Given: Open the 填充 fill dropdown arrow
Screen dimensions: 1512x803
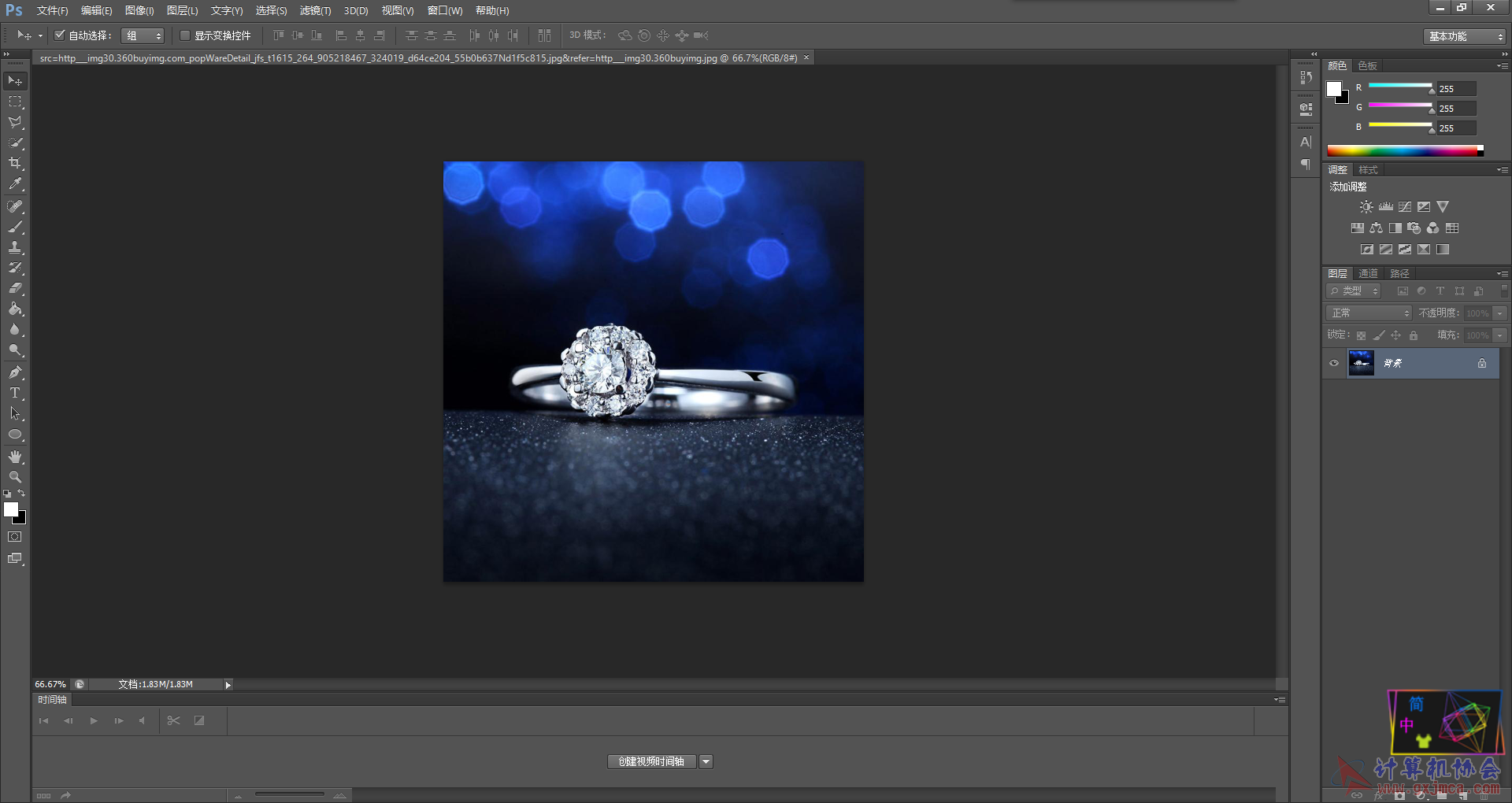Looking at the screenshot, I should tap(1500, 335).
